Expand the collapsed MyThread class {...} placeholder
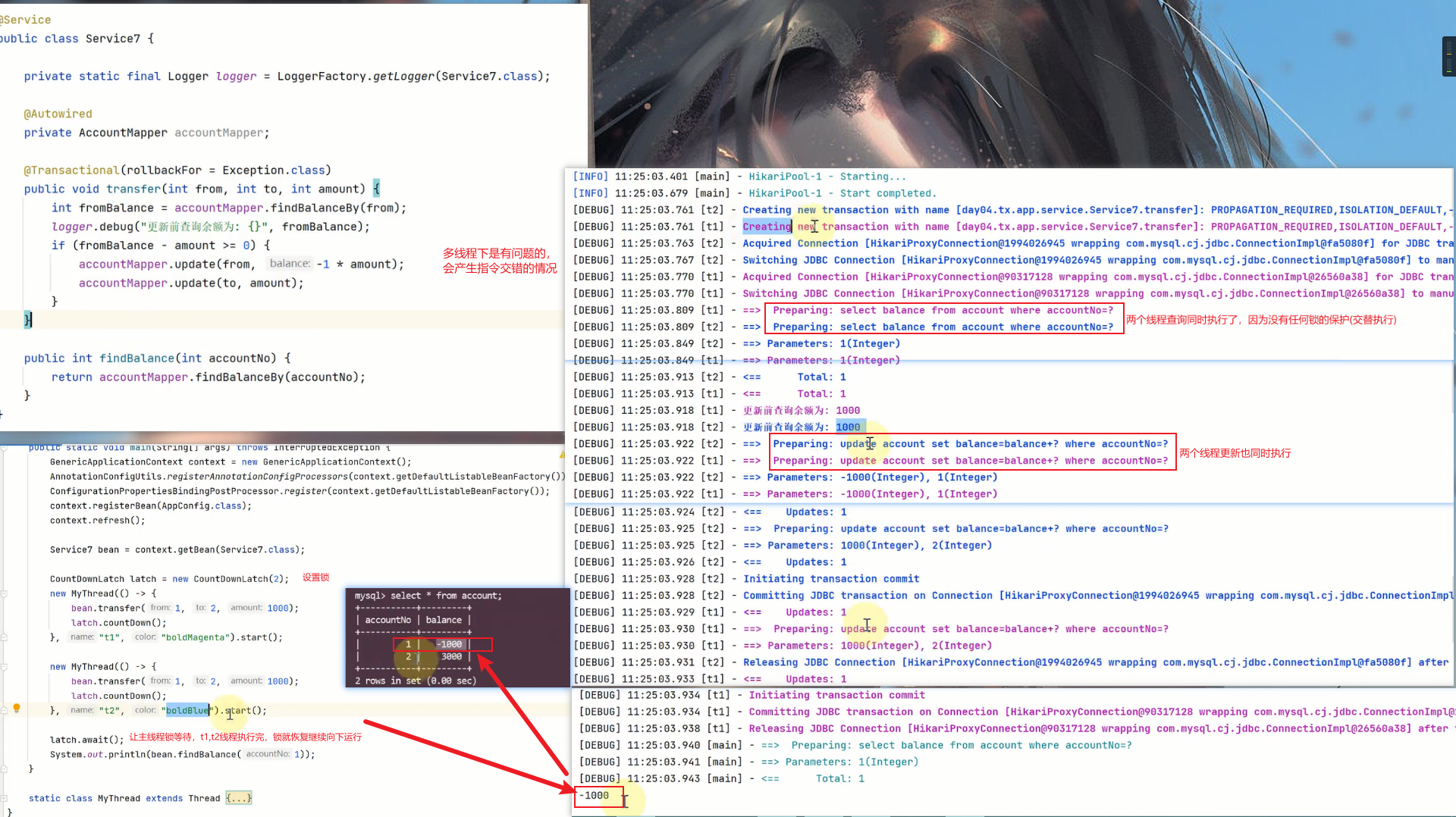The height and width of the screenshot is (817, 1456). click(238, 798)
